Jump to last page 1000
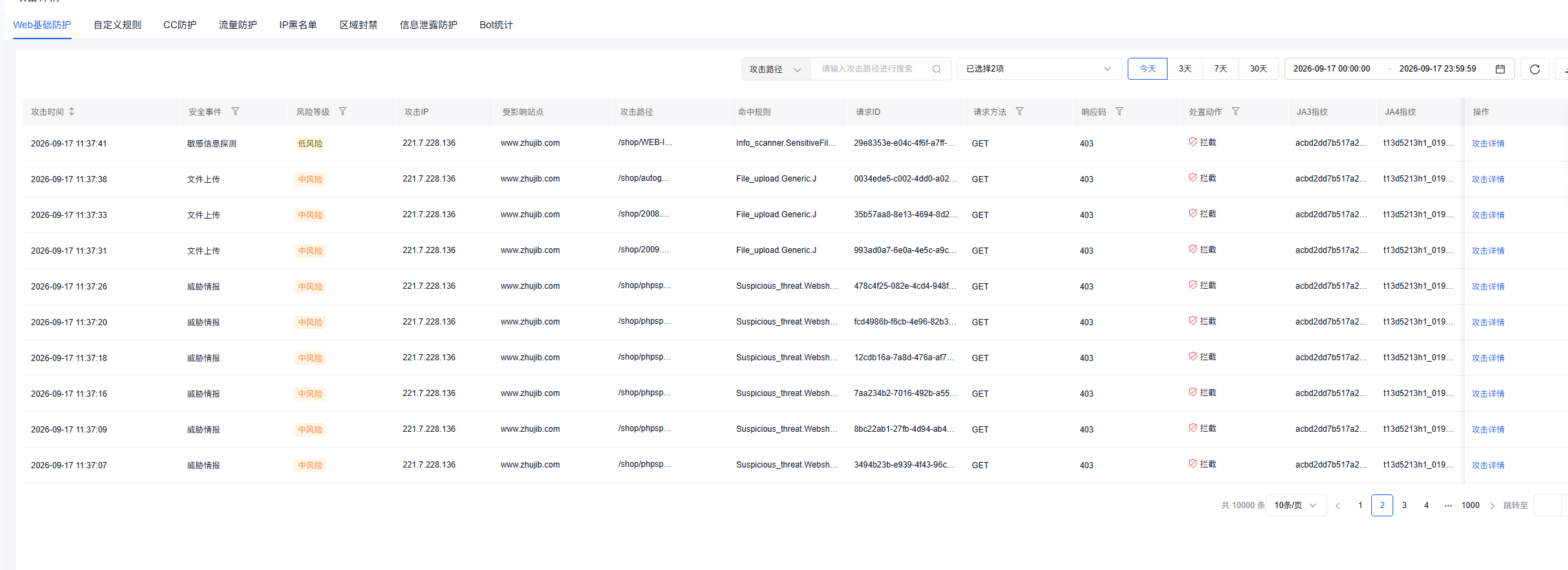The height and width of the screenshot is (570, 1568). (x=1470, y=505)
